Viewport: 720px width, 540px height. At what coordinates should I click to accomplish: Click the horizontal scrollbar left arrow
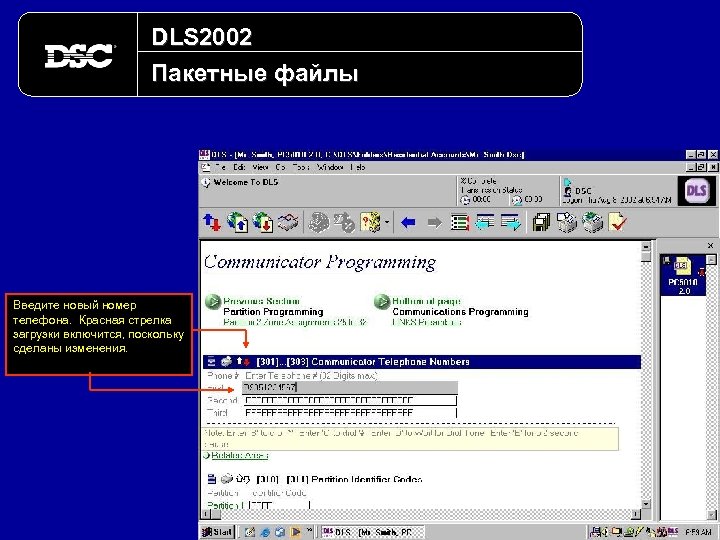click(x=206, y=514)
